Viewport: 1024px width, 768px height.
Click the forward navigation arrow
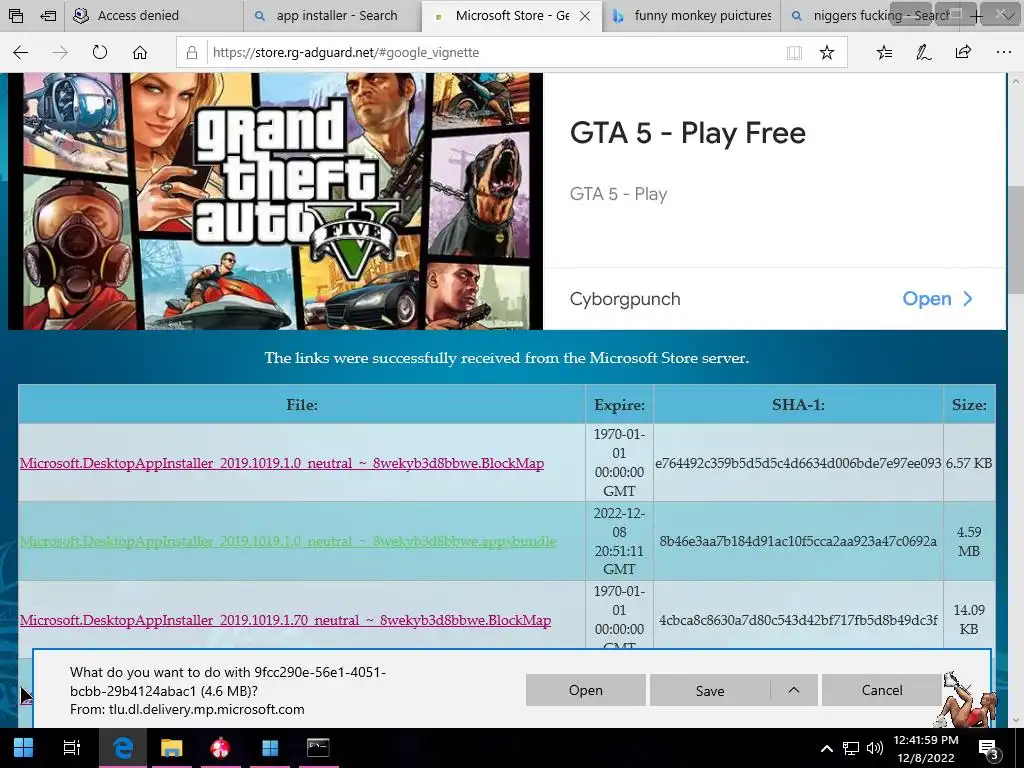point(60,52)
